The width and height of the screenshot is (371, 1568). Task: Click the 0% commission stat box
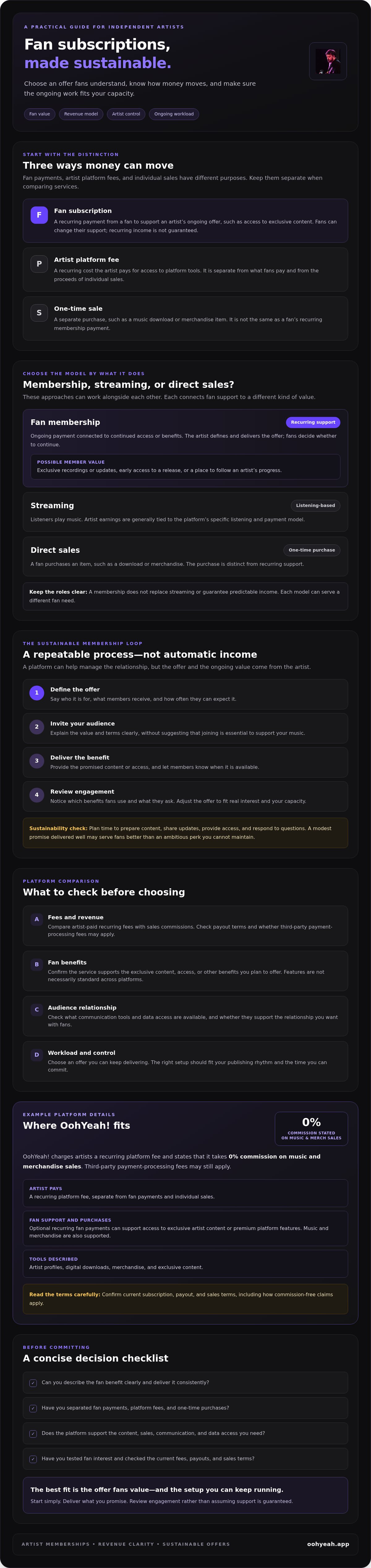coord(311,1129)
